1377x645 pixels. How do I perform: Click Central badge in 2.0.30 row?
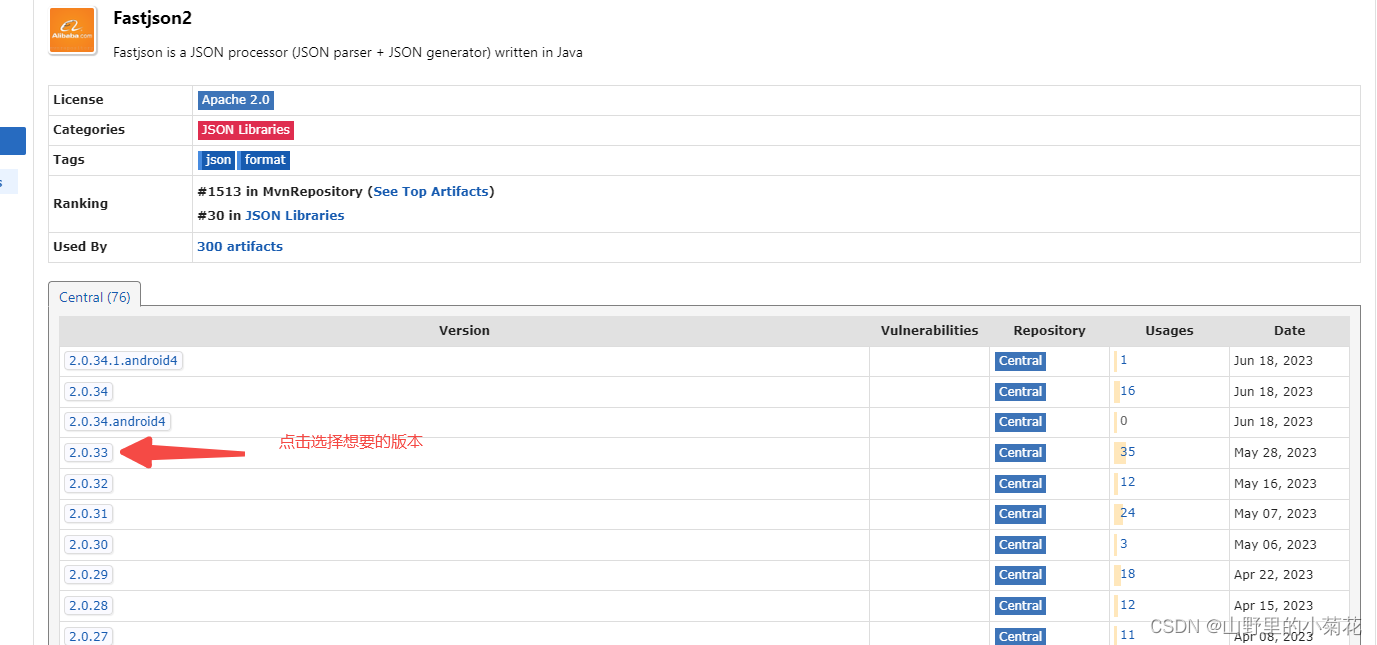click(1020, 545)
